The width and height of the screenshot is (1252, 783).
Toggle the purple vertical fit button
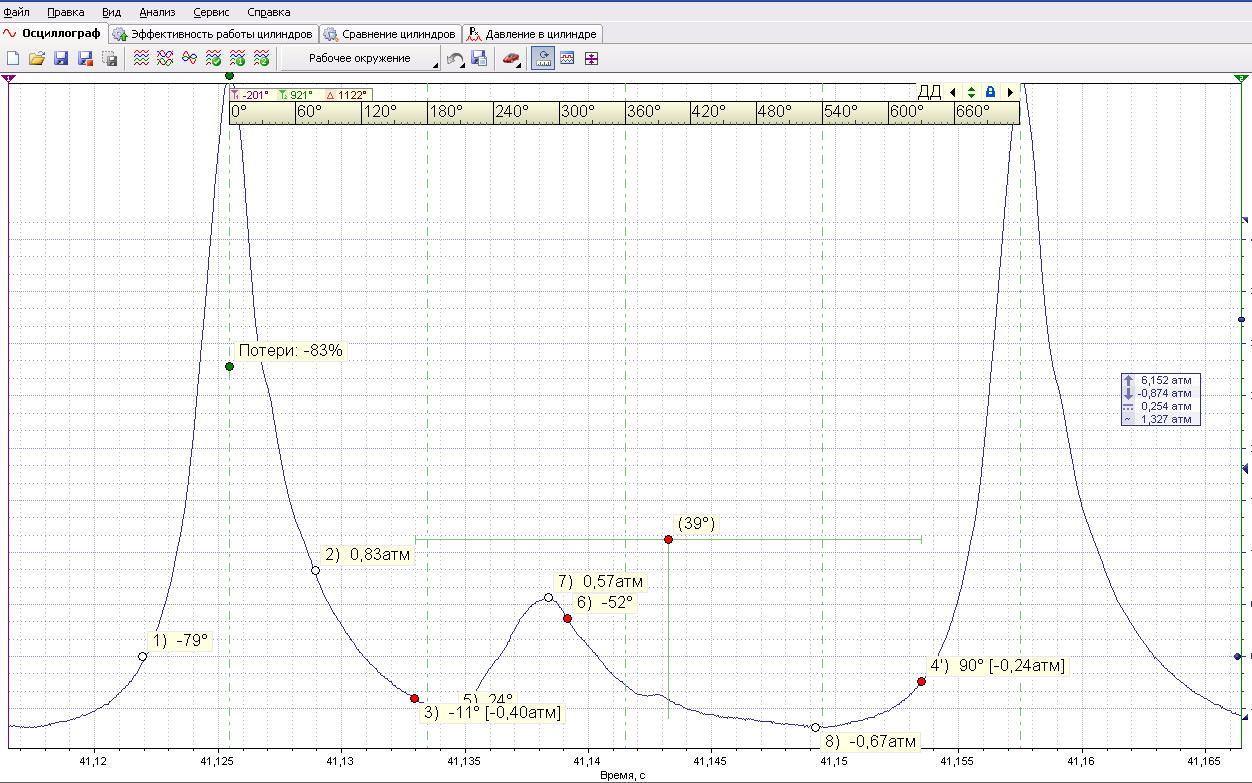click(x=591, y=59)
